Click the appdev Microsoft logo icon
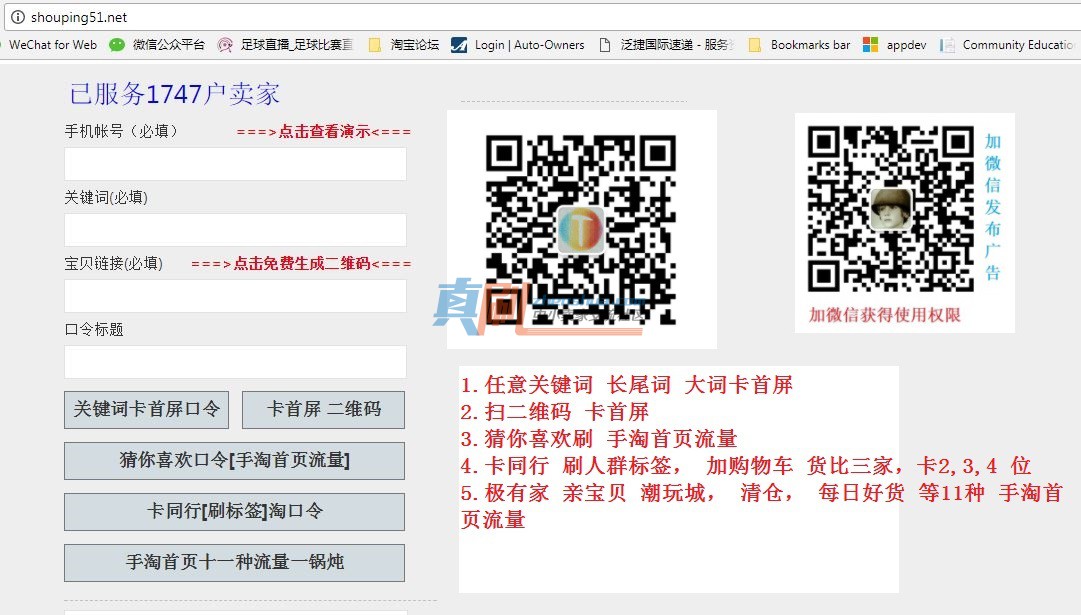The width and height of the screenshot is (1081, 615). tap(871, 45)
